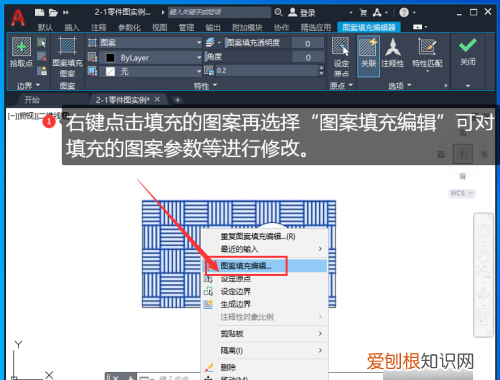The height and width of the screenshot is (380, 500).
Task: Add a new drawing tab with plus
Action: (177, 100)
